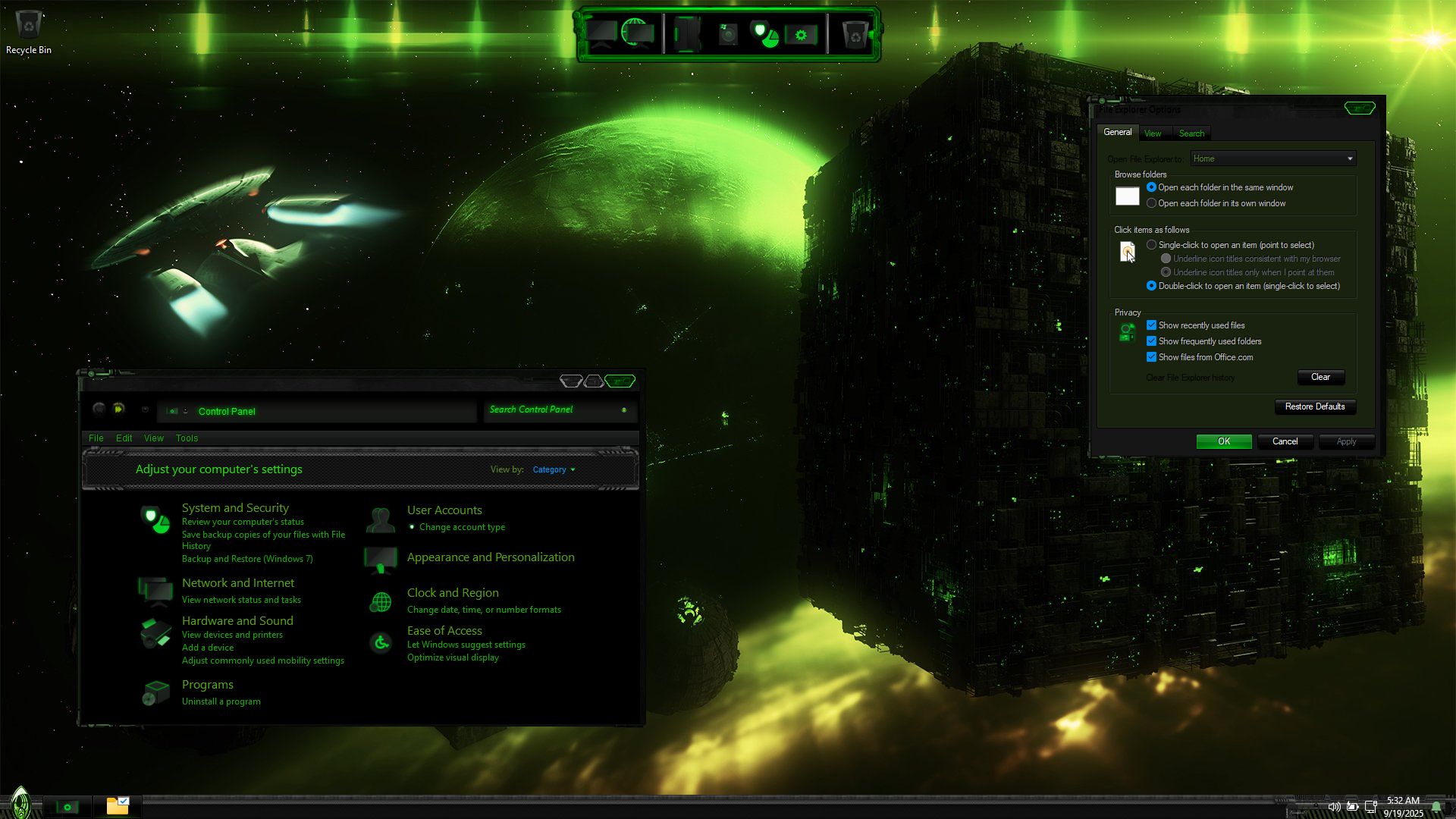Image resolution: width=1456 pixels, height=819 pixels.
Task: Switch to the View tab
Action: click(x=1152, y=133)
